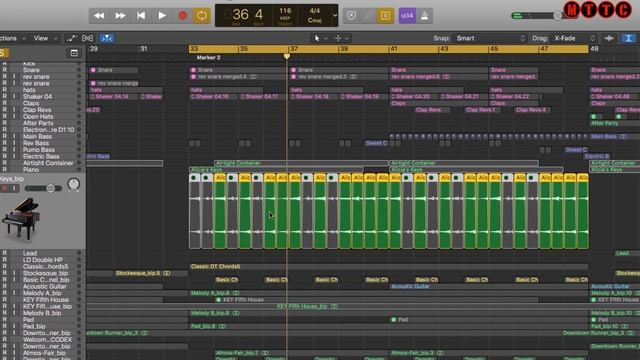Select the Sweet C region on Rev Bass

pyautogui.click(x=376, y=143)
